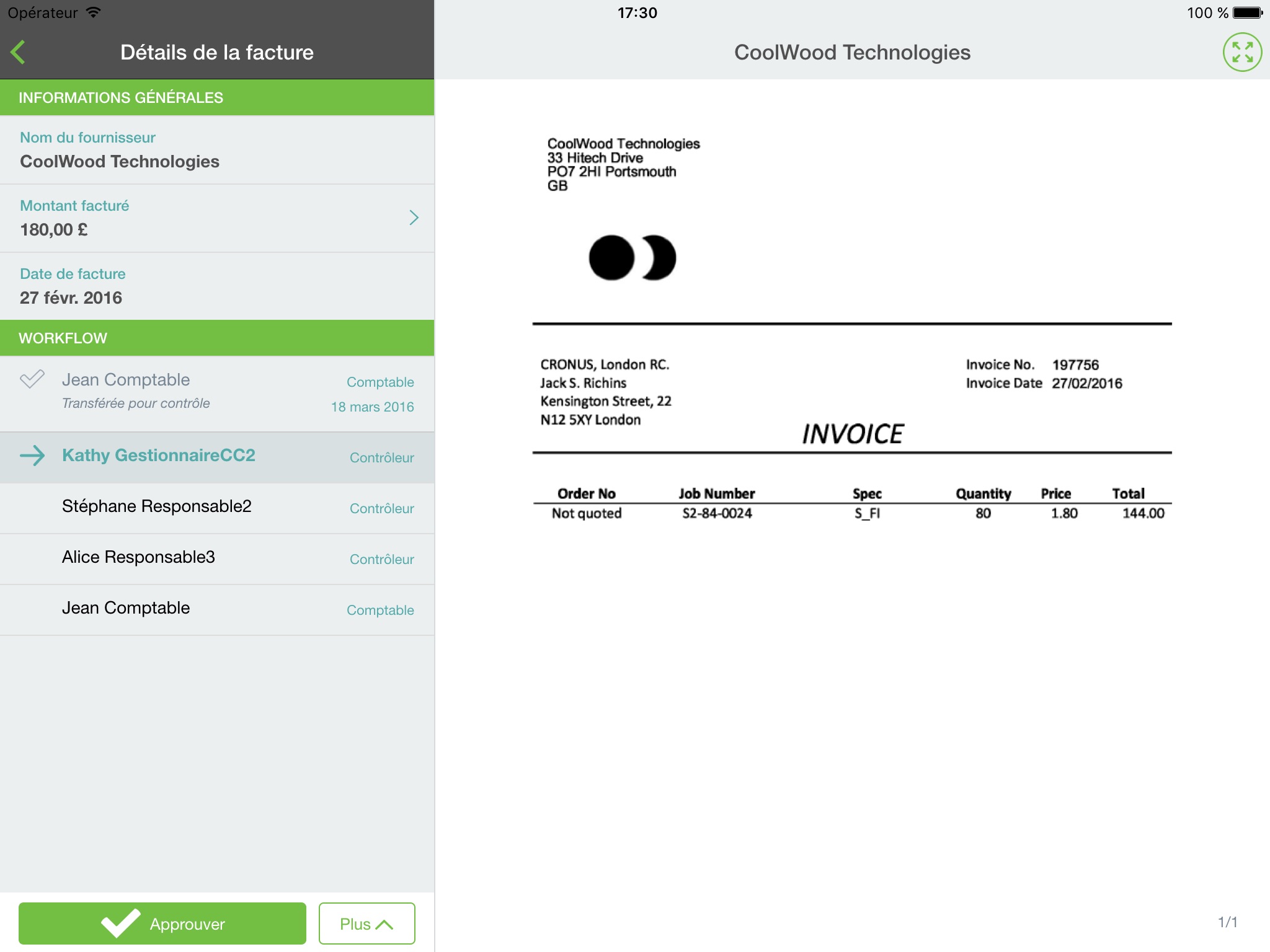Viewport: 1270px width, 952px height.
Task: Select the Stéphane Responsable2 workflow row
Action: point(217,508)
